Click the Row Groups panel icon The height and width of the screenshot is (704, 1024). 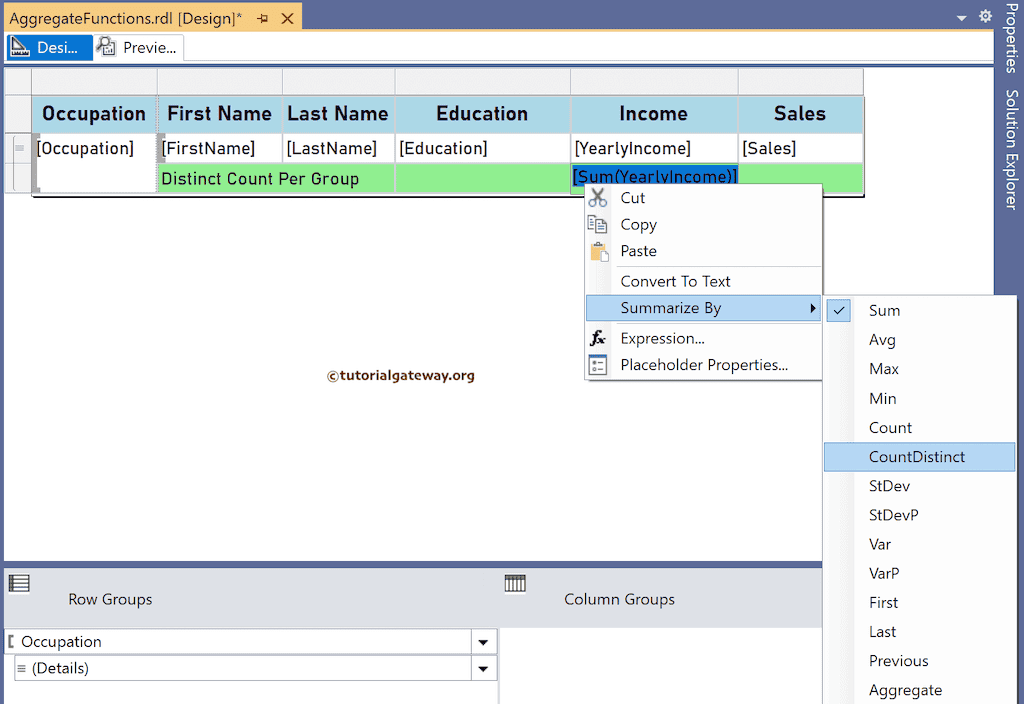click(x=19, y=584)
